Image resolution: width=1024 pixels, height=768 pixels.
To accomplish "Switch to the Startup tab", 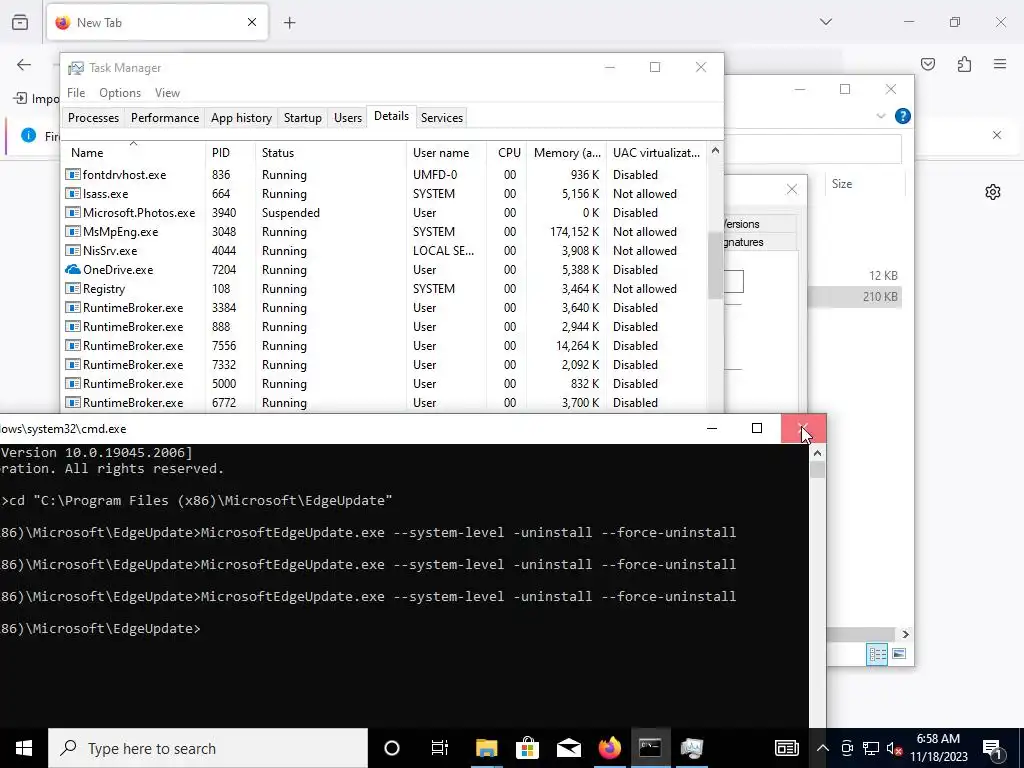I will click(x=302, y=118).
